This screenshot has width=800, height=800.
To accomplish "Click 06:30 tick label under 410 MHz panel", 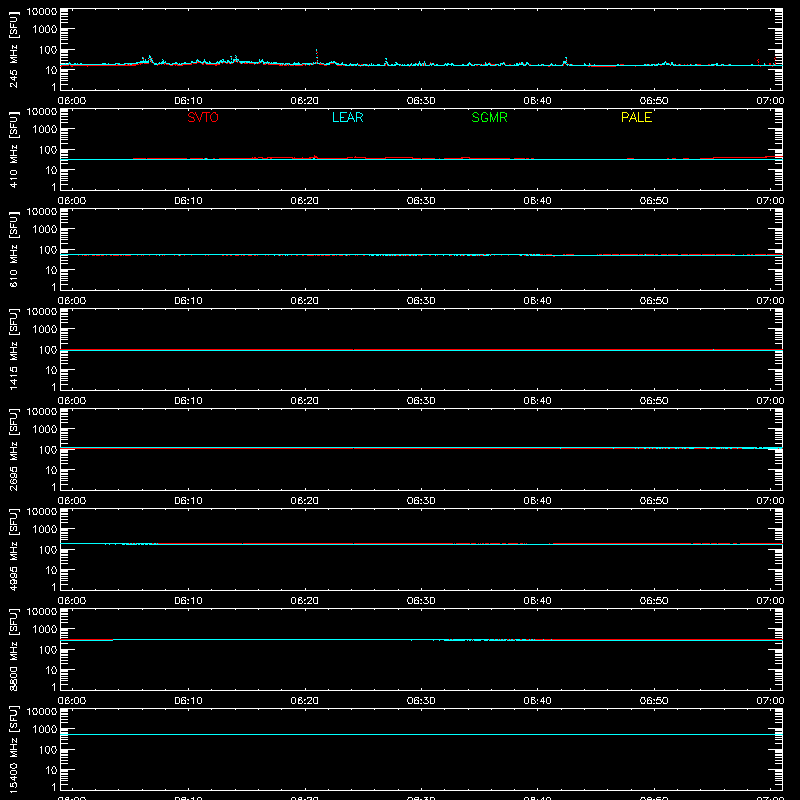I will click(x=421, y=201).
